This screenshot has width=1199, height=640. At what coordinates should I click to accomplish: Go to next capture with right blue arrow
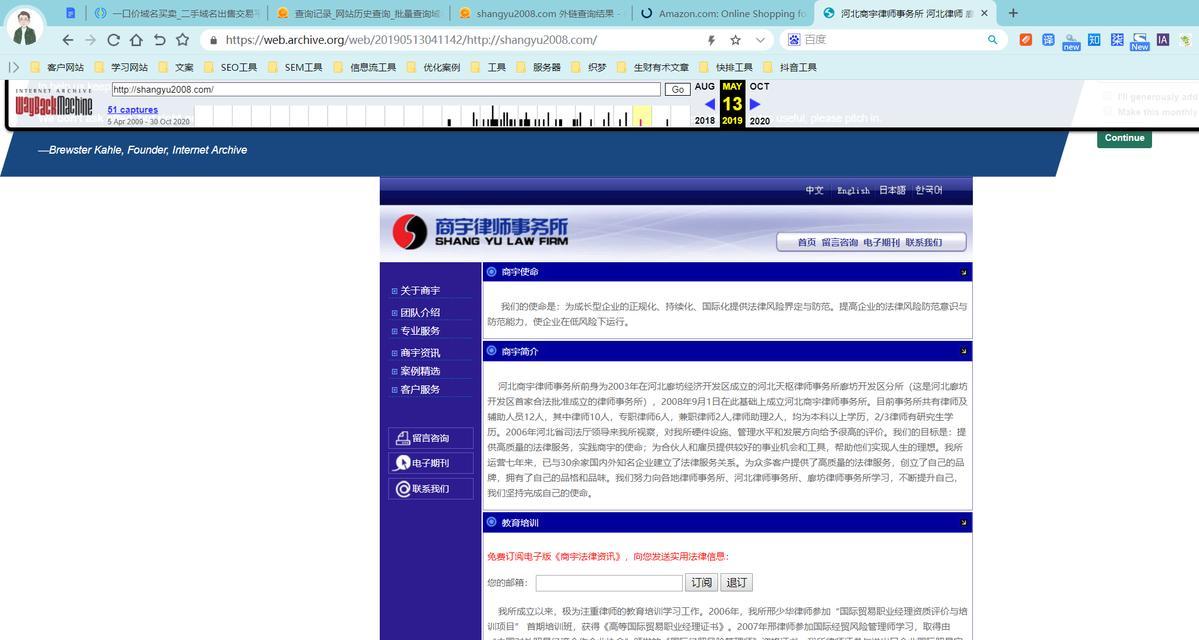click(755, 104)
